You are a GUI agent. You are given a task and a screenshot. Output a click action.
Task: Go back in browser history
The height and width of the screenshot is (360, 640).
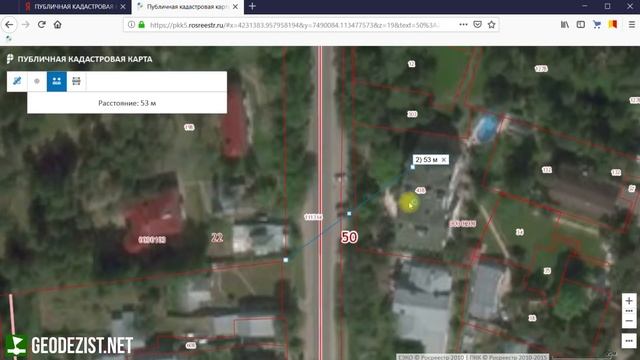pyautogui.click(x=9, y=24)
